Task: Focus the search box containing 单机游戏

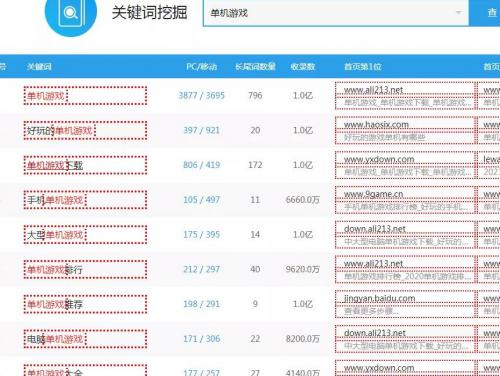Action: [x=336, y=13]
